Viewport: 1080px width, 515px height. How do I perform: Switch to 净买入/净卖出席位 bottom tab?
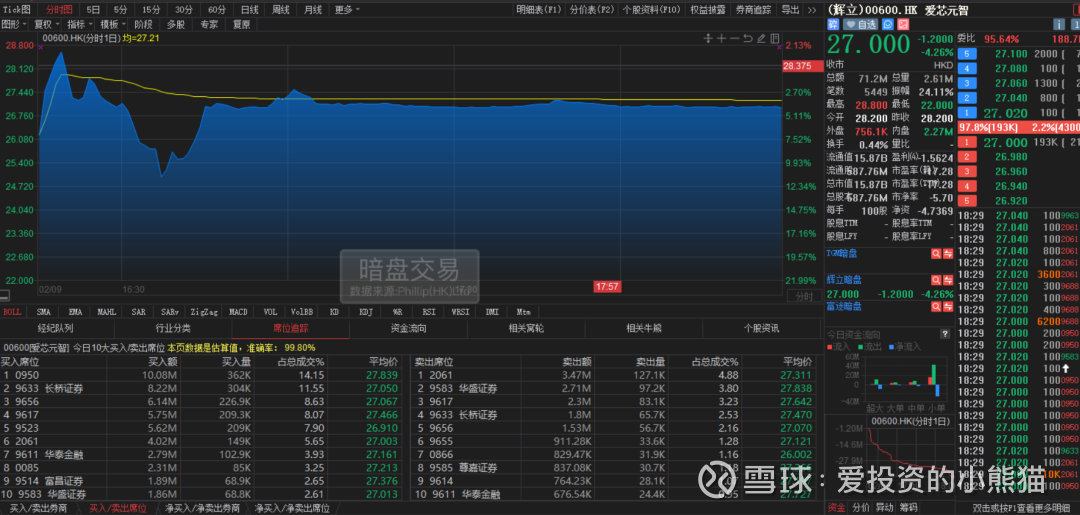pos(293,508)
